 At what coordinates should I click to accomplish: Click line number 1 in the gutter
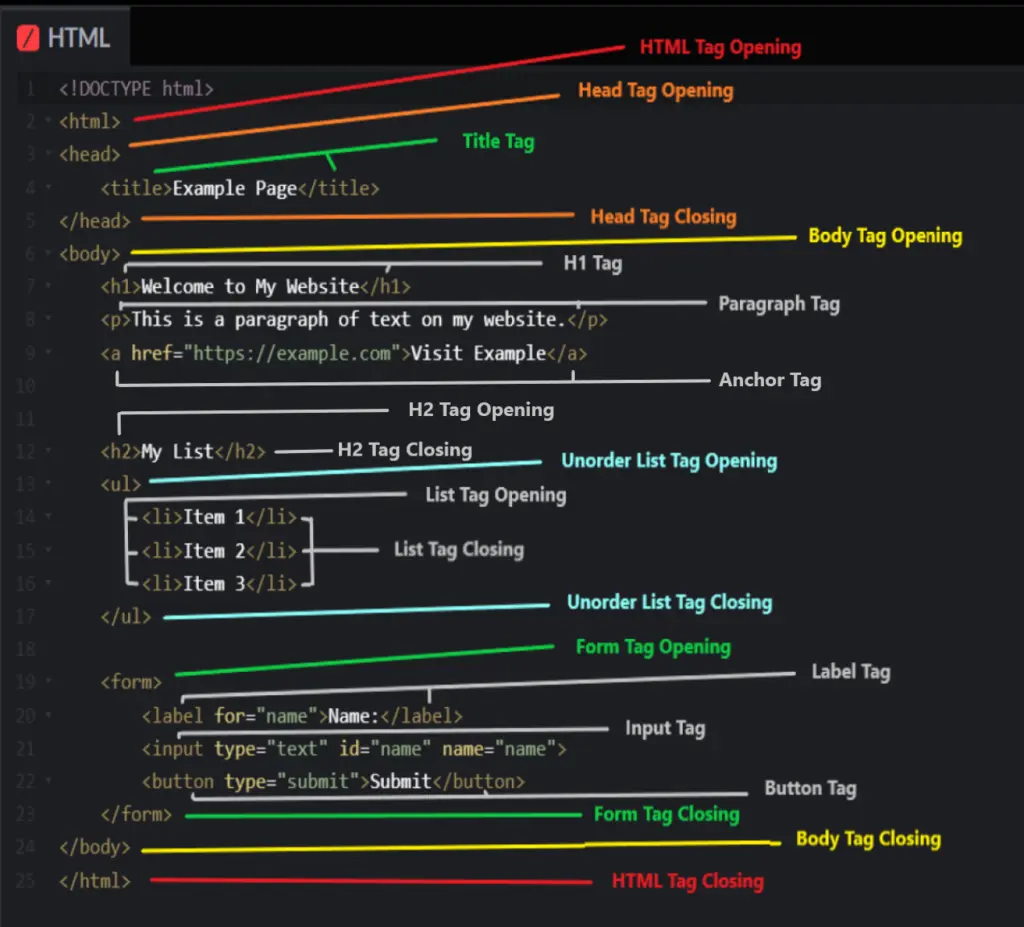(x=30, y=89)
